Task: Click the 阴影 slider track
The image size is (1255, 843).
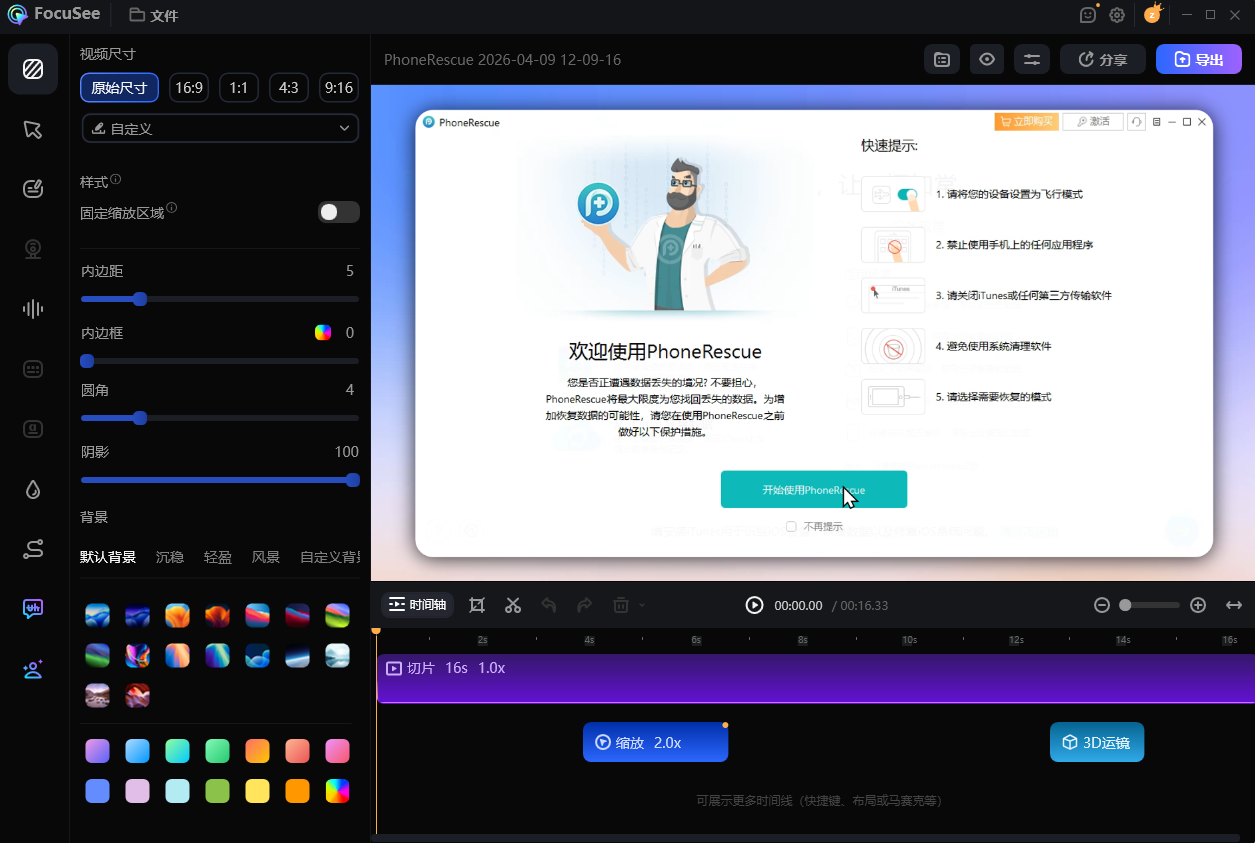Action: pyautogui.click(x=220, y=480)
